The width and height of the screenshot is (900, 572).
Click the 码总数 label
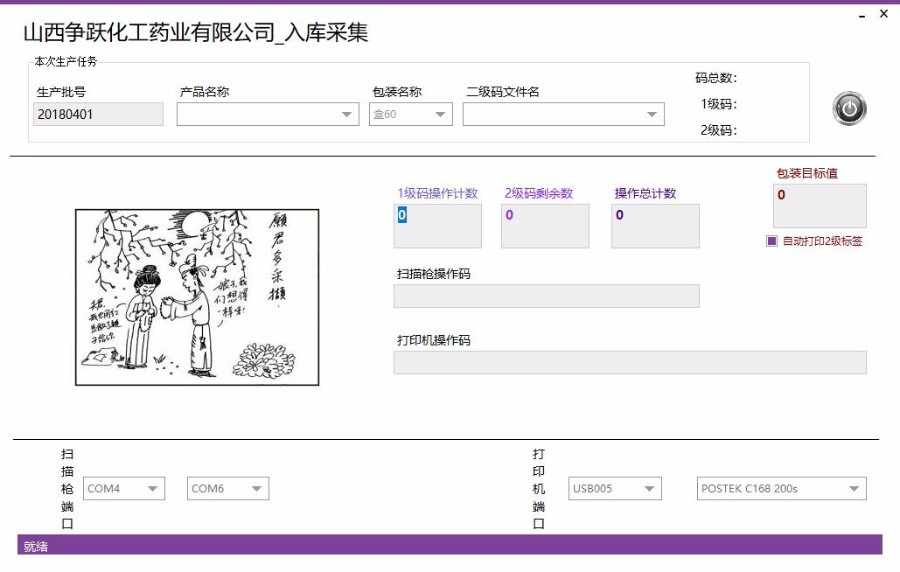[x=716, y=77]
